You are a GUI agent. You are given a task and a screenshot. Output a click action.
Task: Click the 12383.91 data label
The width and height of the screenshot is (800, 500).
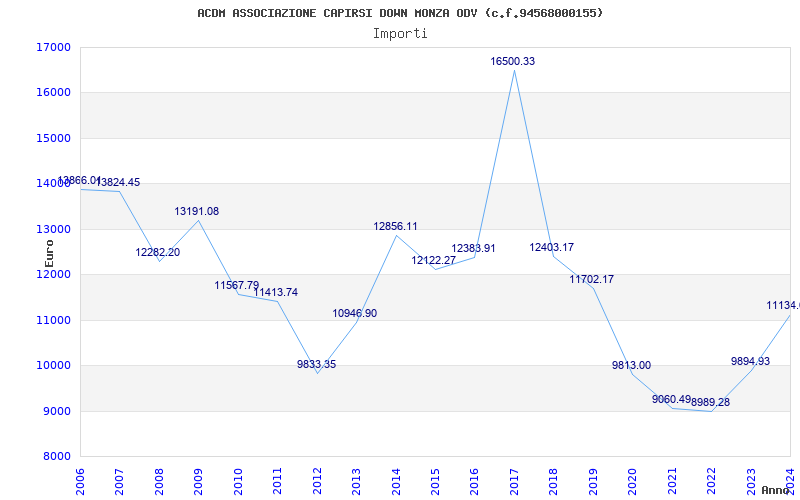coord(473,248)
